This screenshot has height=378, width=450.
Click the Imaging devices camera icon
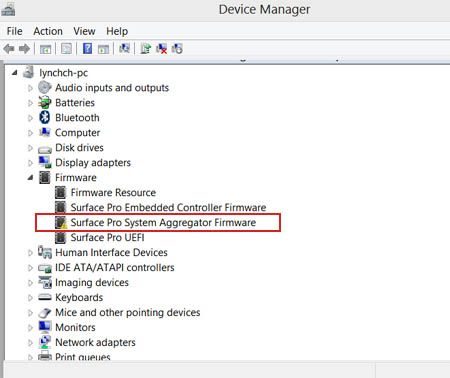click(45, 282)
